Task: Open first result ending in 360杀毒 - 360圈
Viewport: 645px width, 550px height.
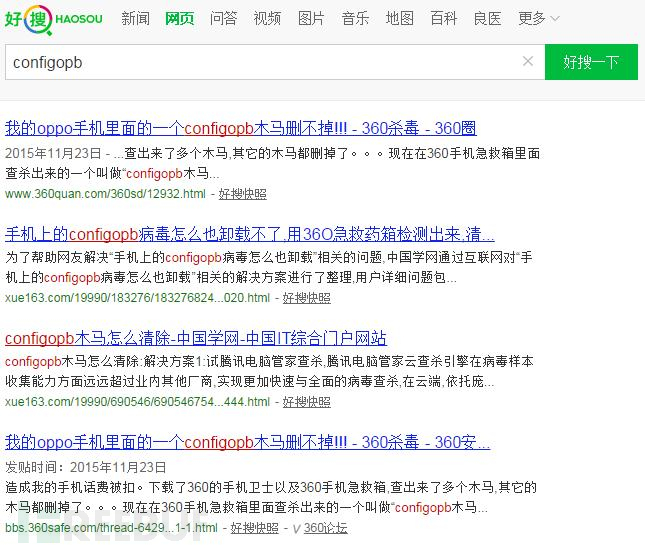Action: 241,128
